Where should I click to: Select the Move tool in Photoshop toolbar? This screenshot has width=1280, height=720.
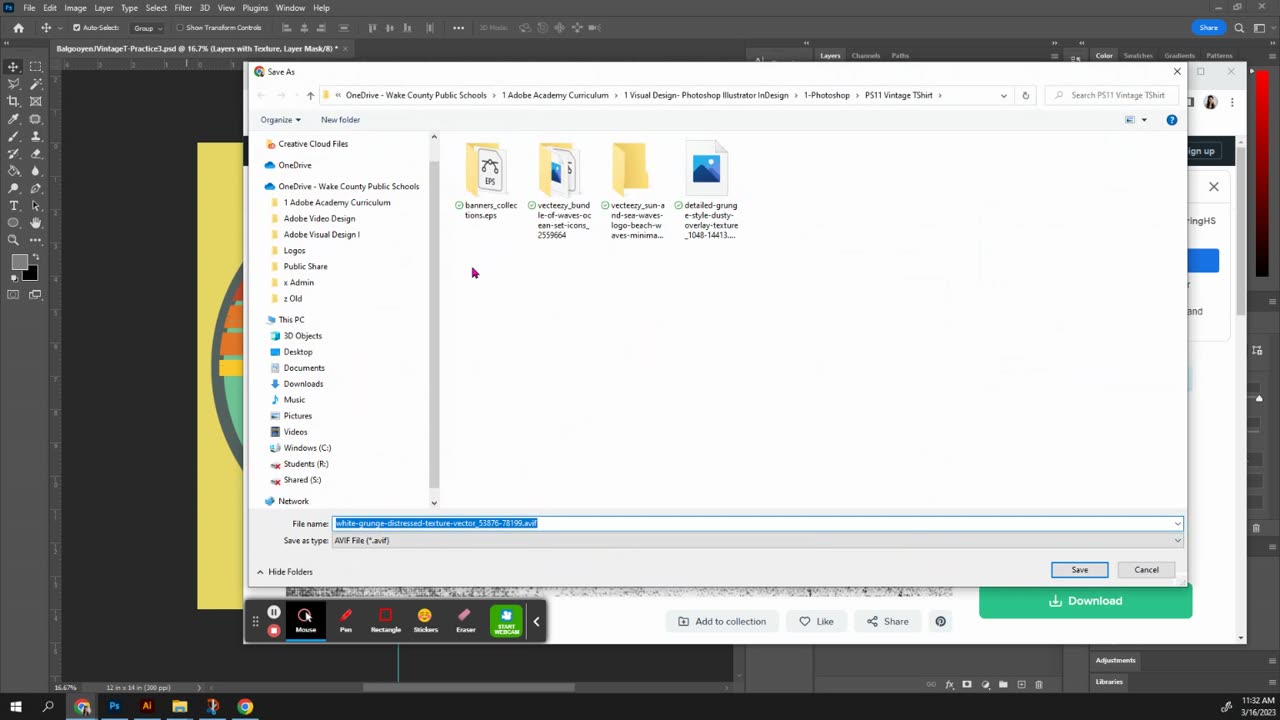click(x=13, y=66)
